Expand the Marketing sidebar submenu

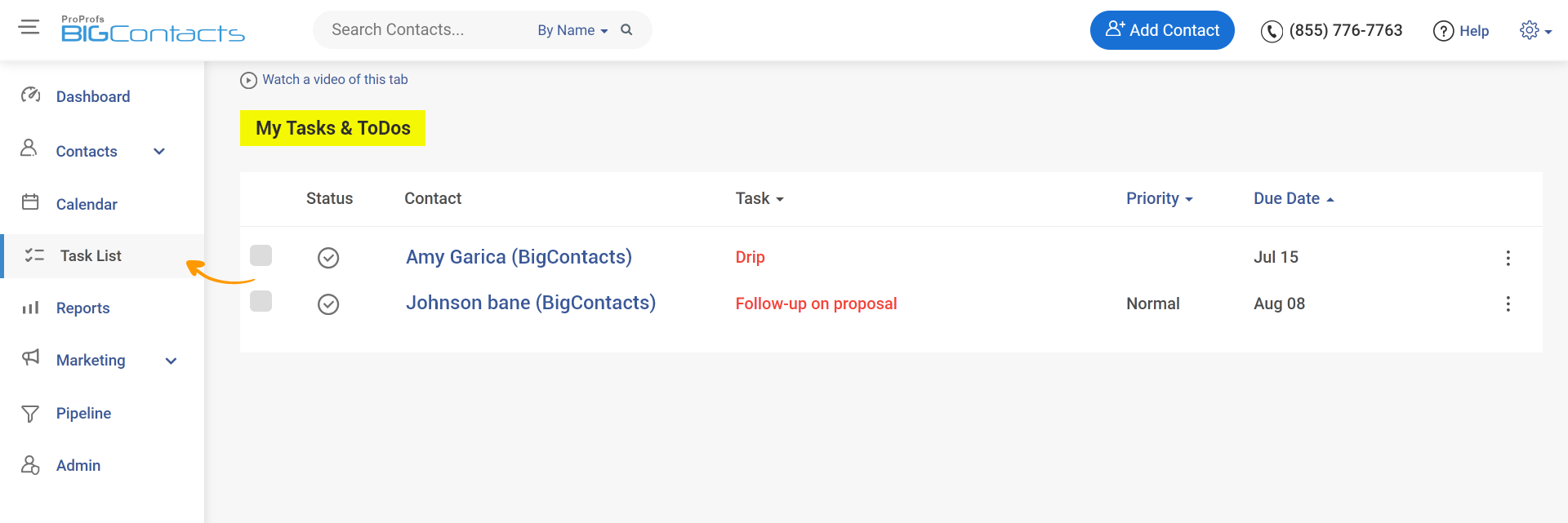tap(171, 361)
